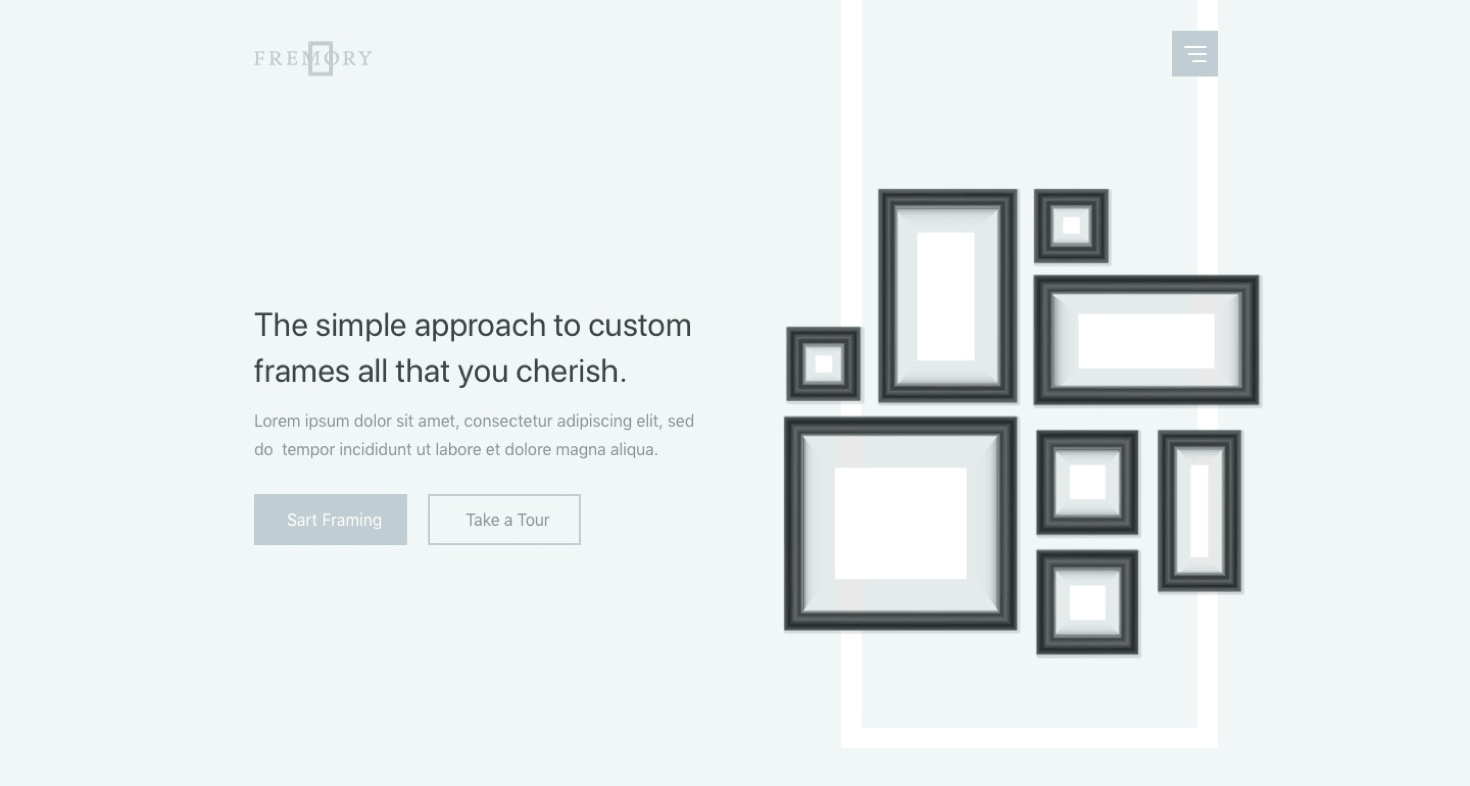The width and height of the screenshot is (1470, 786).
Task: Click the letters "FRE" in the logo
Action: (x=279, y=58)
